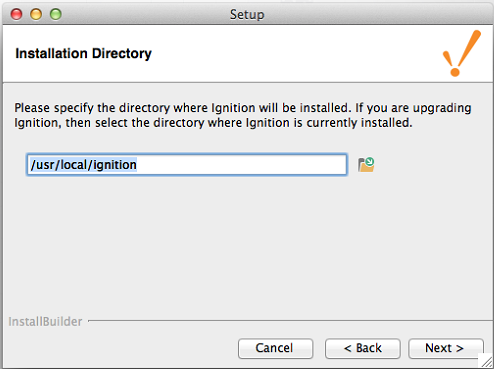Click the green arrow badge on folder icon
Screen dimensions: 494x369
(370, 162)
